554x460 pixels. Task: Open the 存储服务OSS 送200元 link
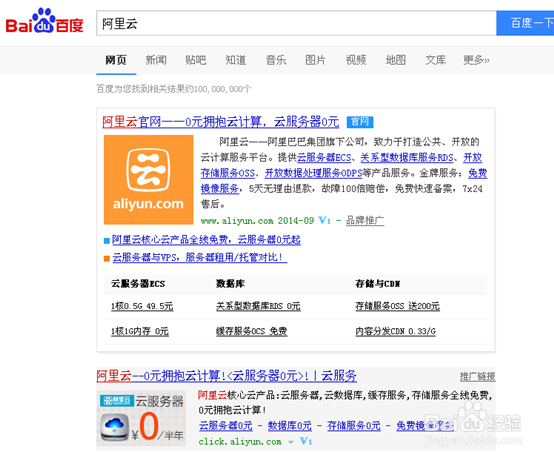tap(397, 306)
